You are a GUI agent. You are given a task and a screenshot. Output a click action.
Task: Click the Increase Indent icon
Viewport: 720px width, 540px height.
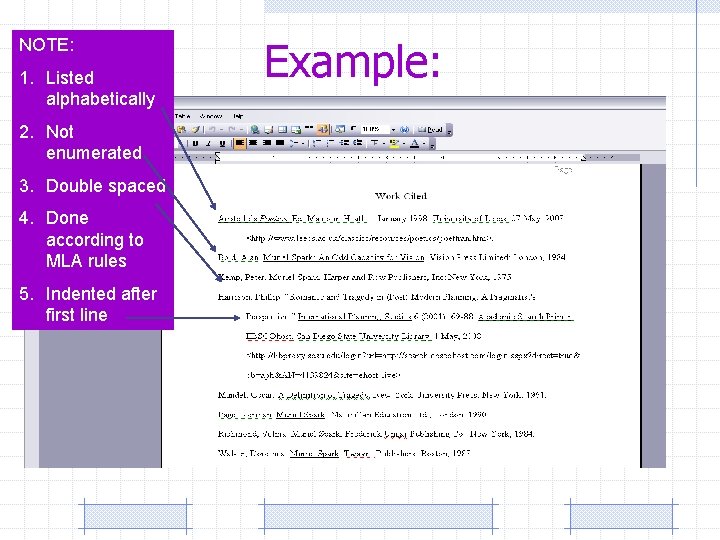click(x=358, y=143)
